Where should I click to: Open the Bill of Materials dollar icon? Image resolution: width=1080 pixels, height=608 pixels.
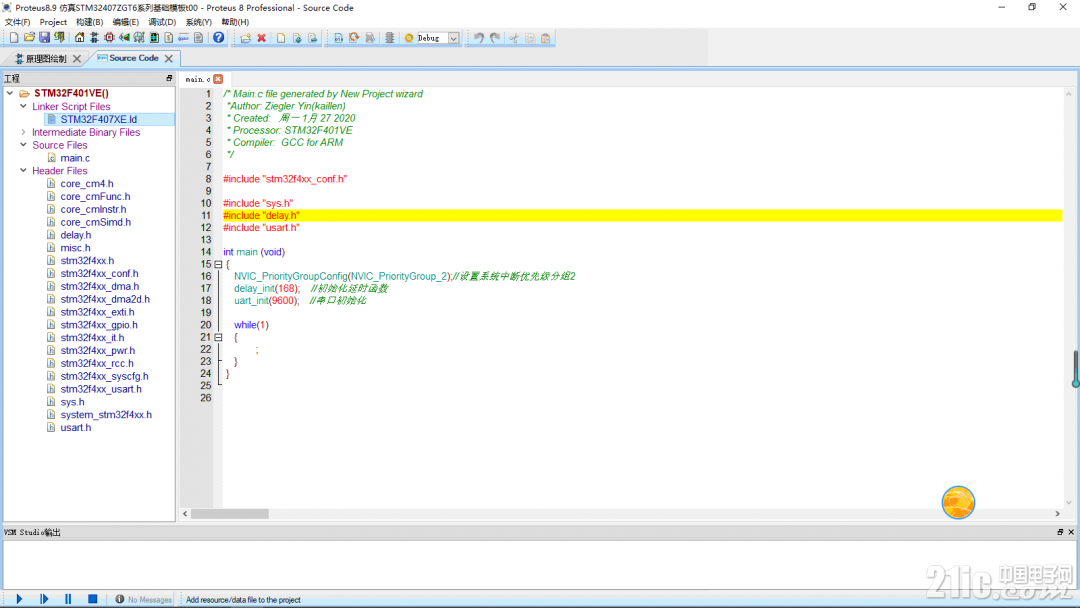tap(169, 38)
